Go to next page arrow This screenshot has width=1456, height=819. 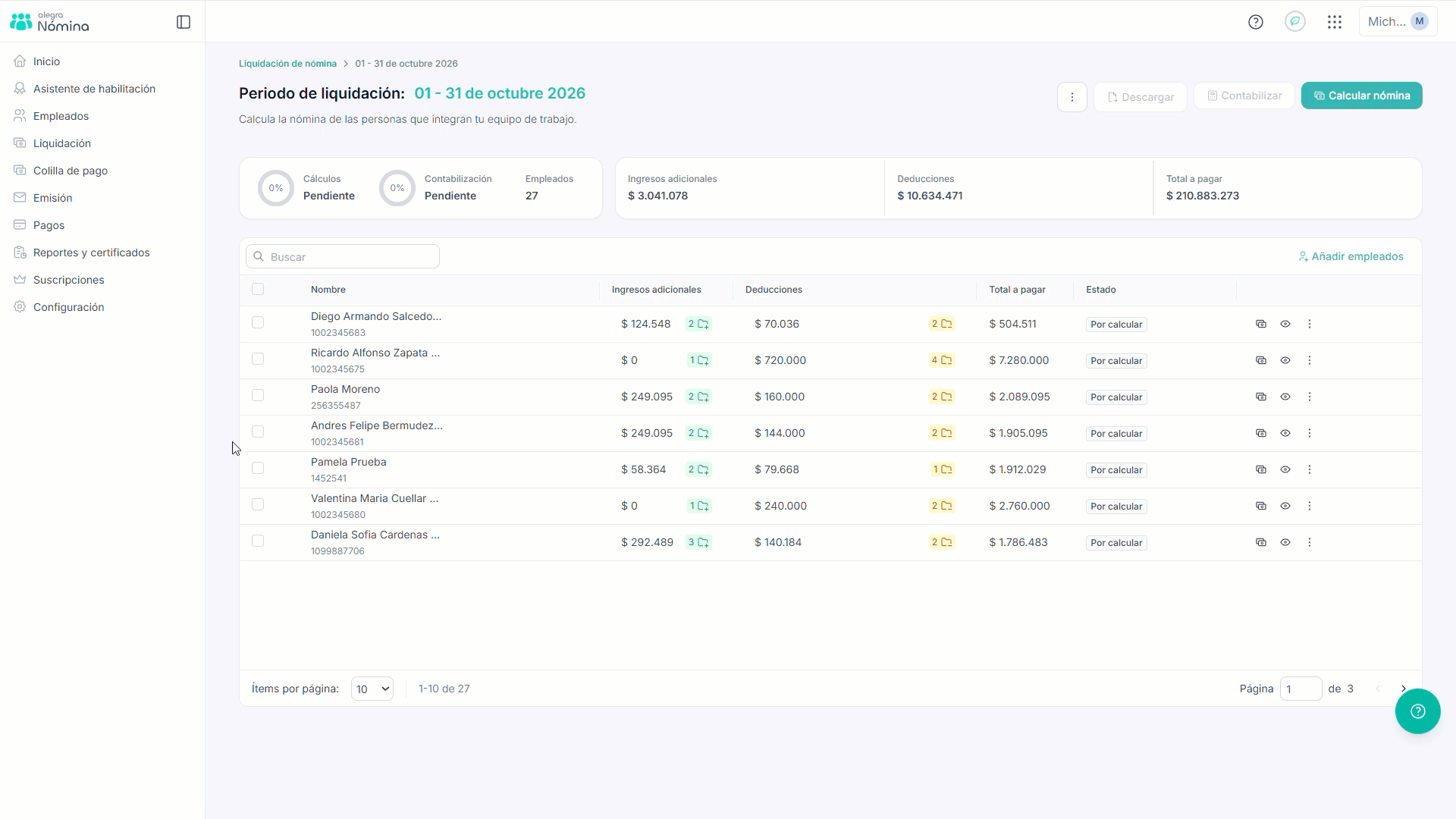tap(1404, 689)
